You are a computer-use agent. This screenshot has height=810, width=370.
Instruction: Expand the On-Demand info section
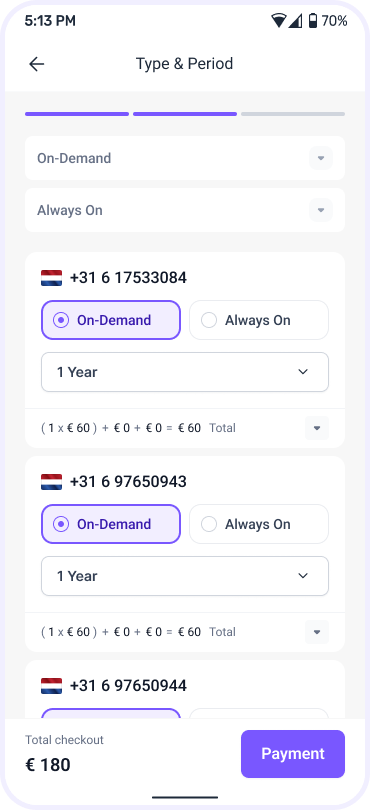pos(185,158)
